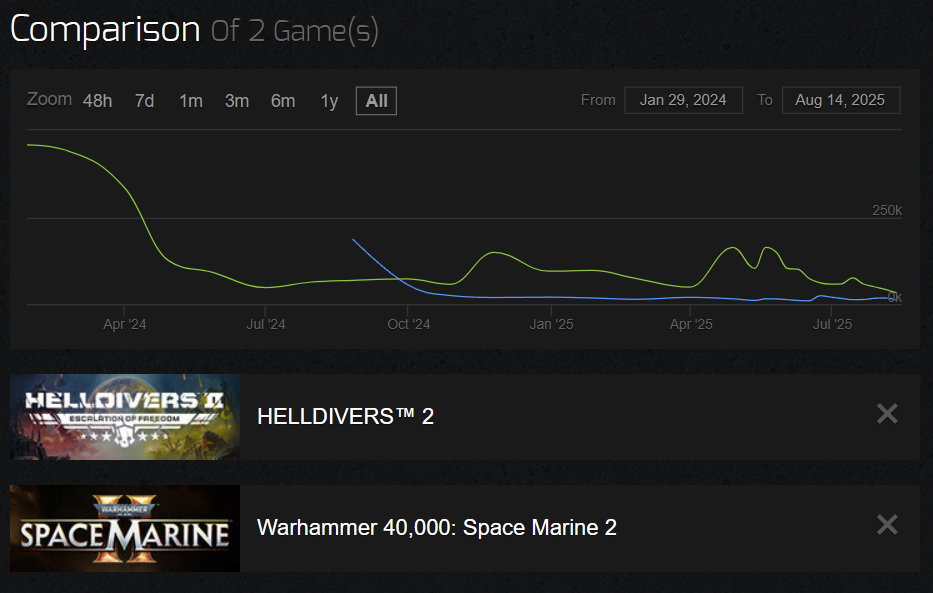933x593 pixels.
Task: Open the Space Marine 2 banner thumbnail
Action: click(x=125, y=528)
